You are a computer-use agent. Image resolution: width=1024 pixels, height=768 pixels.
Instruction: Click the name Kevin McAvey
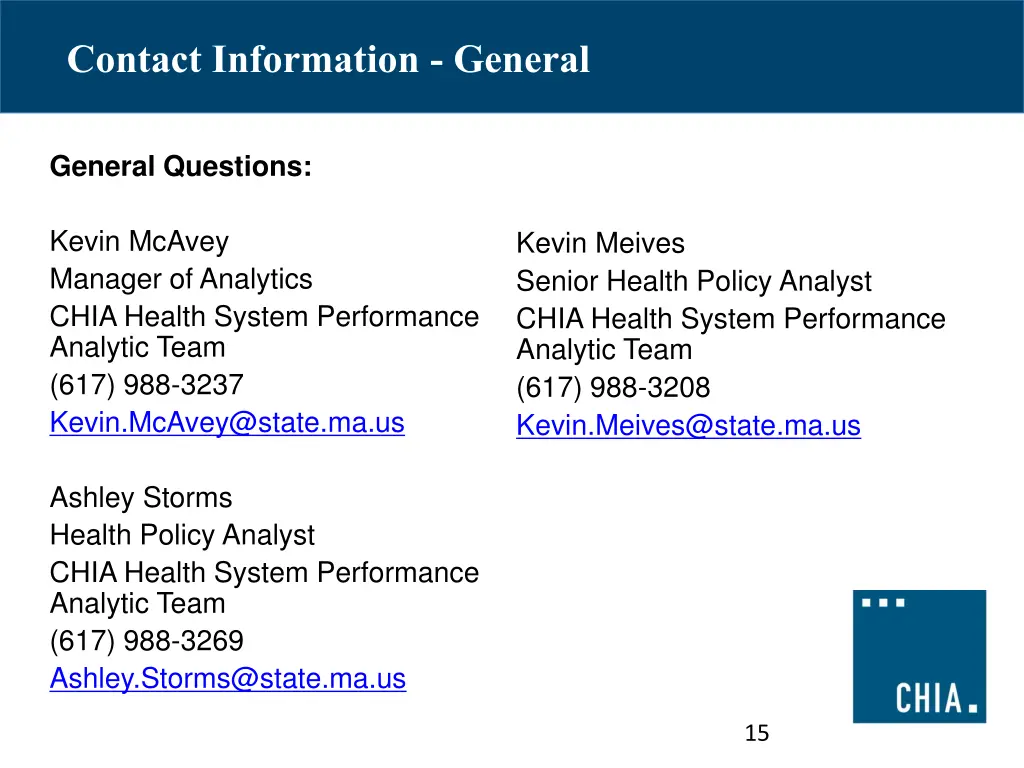coord(140,242)
